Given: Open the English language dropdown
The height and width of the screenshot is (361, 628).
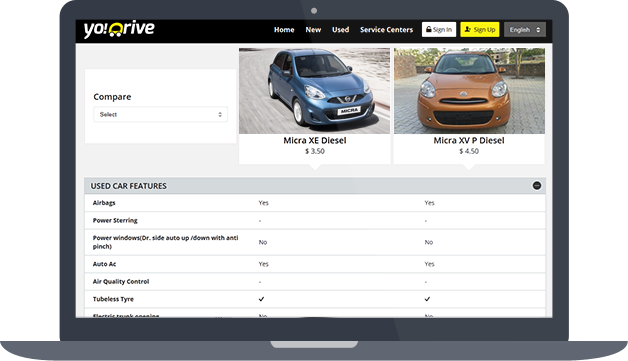Looking at the screenshot, I should pyautogui.click(x=525, y=30).
